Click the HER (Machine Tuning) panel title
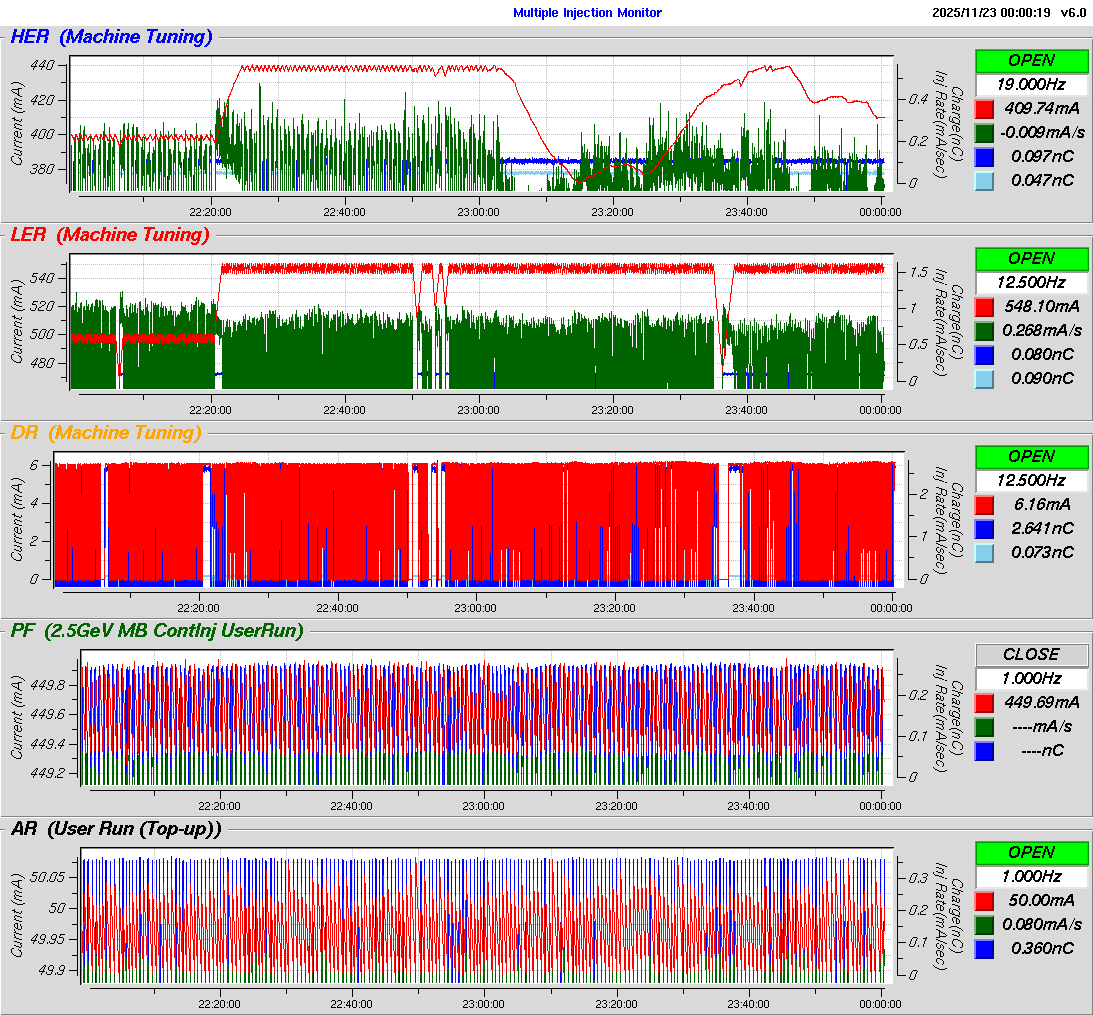 point(111,37)
